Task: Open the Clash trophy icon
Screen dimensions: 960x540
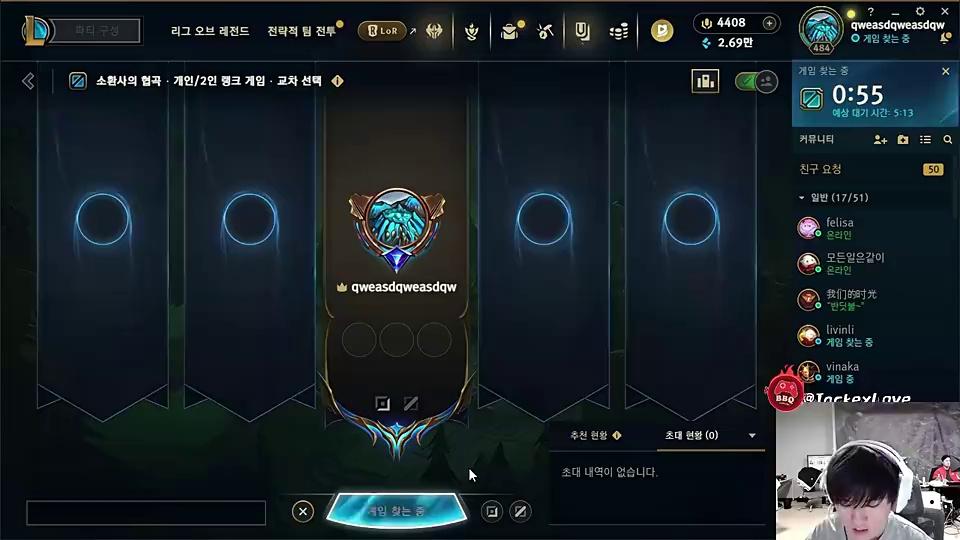Action: (x=471, y=31)
